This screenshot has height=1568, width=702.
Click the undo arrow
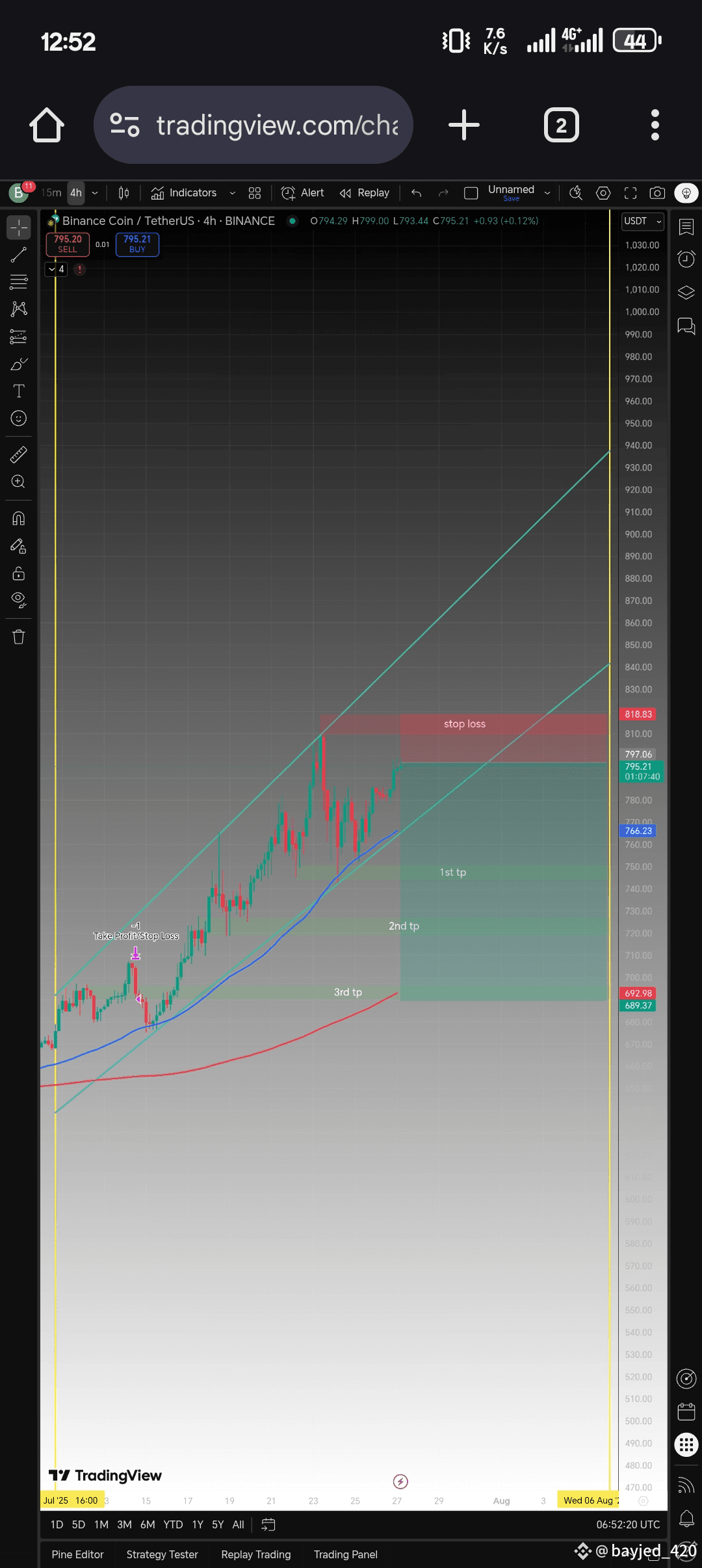(x=417, y=193)
